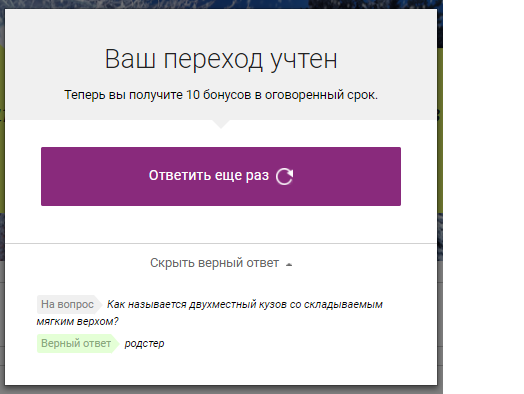Click the small up arrow next to 'Скрыть верный ответ'
The width and height of the screenshot is (524, 394).
(289, 264)
